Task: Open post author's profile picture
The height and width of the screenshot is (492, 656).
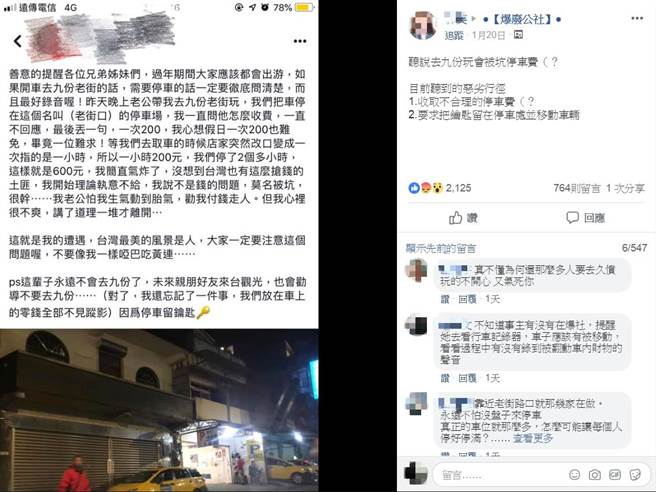Action: tap(423, 26)
